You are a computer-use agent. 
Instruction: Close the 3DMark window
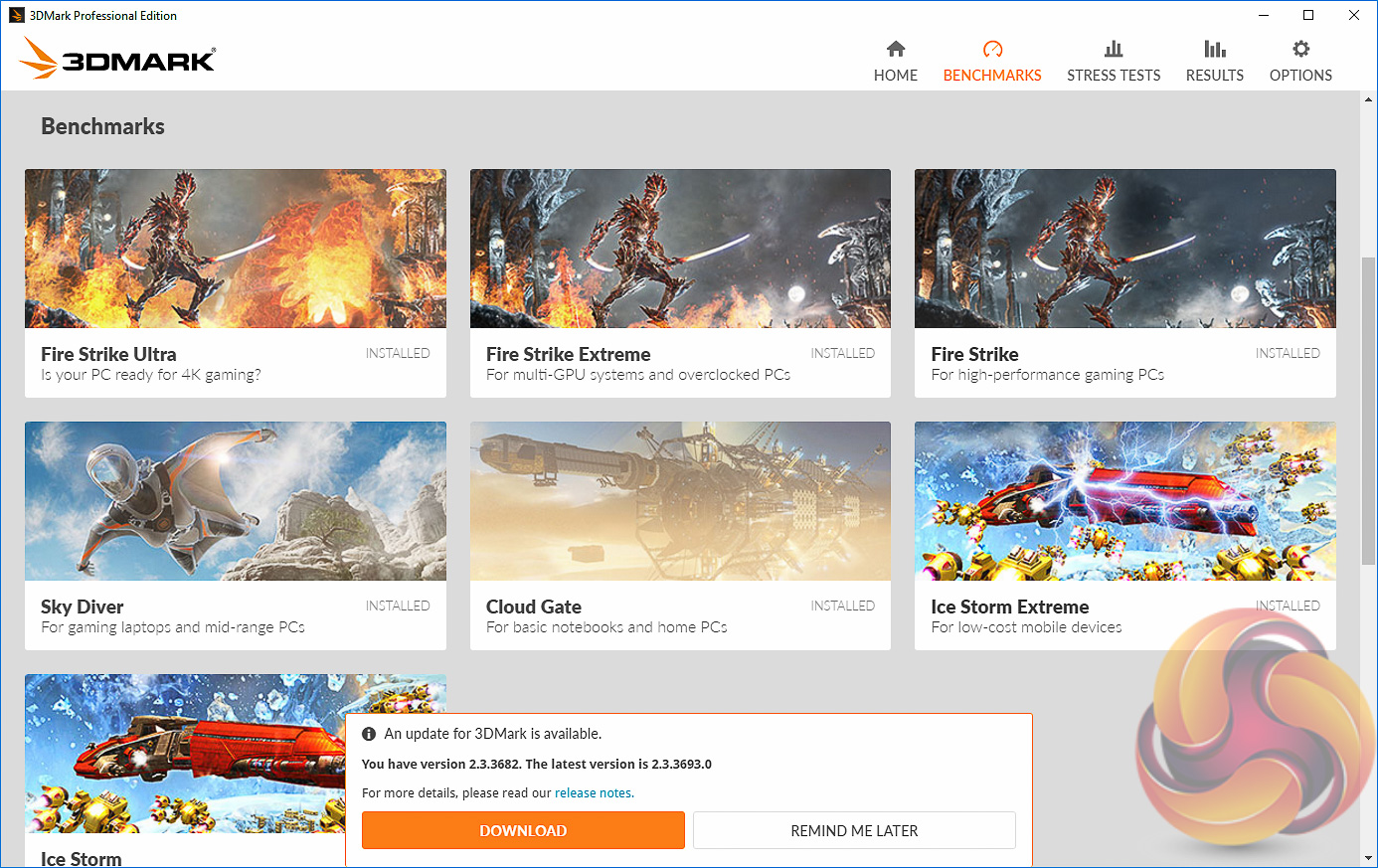coord(1354,15)
